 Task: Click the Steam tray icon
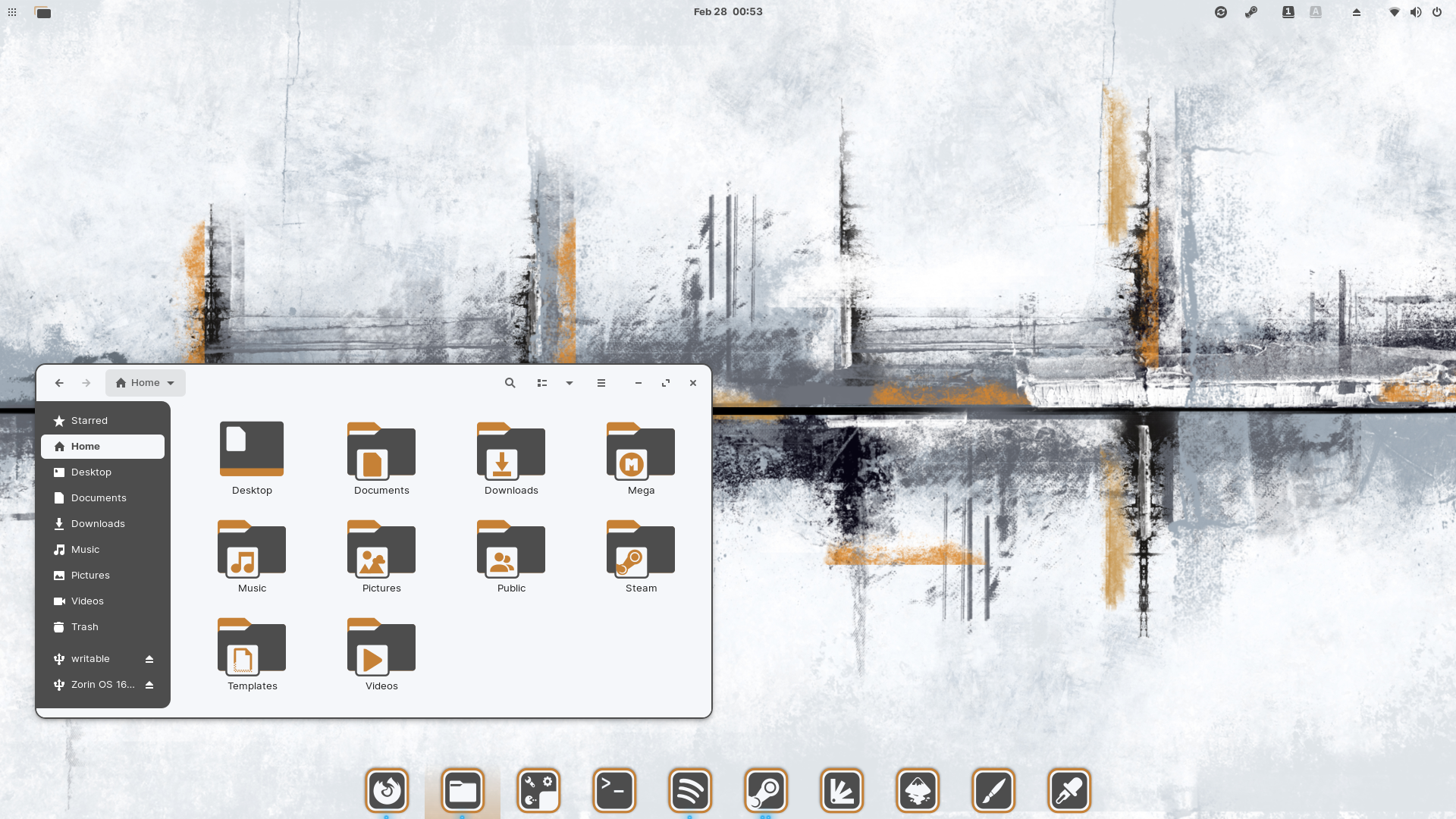click(x=1251, y=12)
